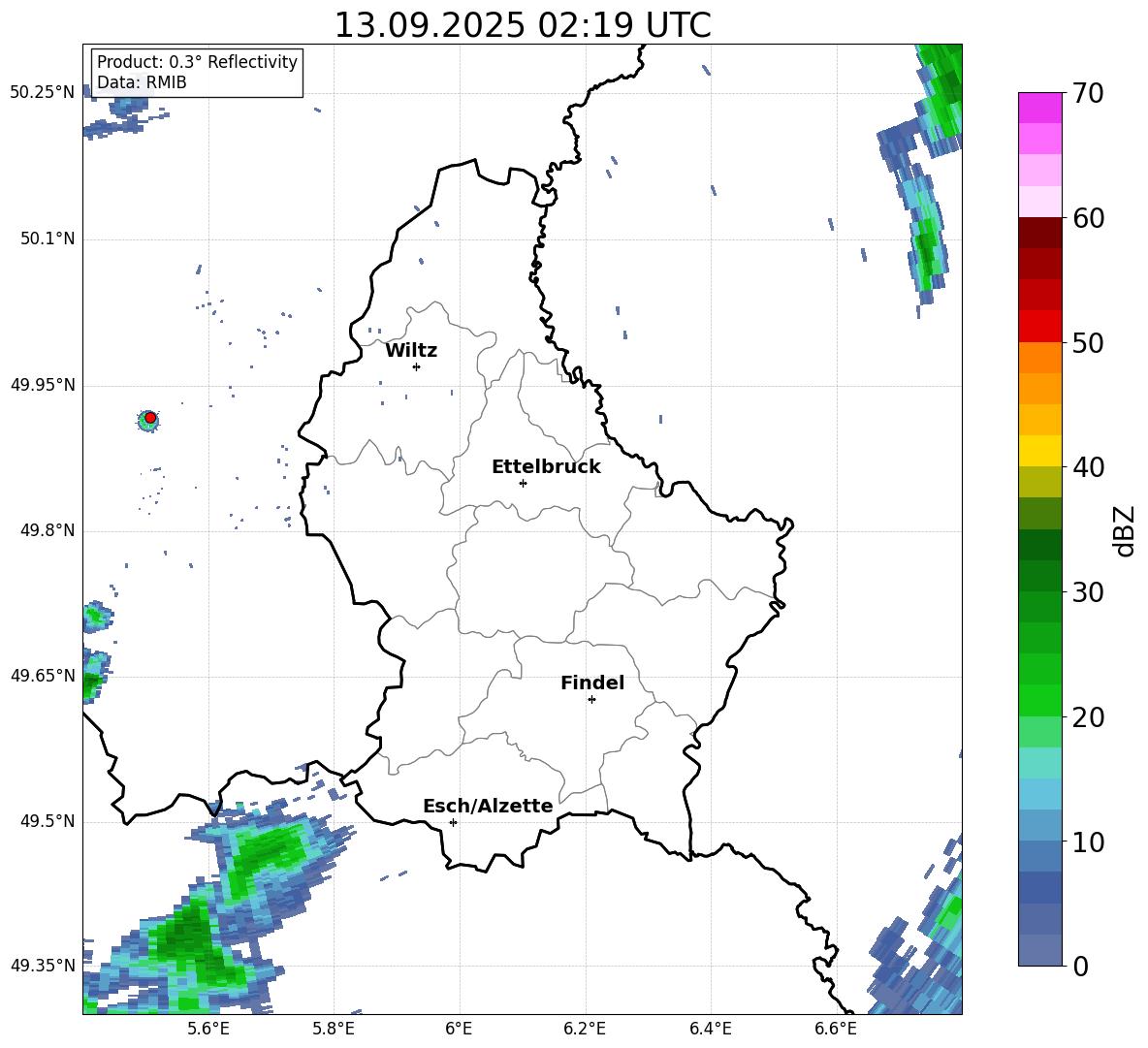Pick the turquoise swatch below 20 dBZ
This screenshot has height=1048, width=1148.
click(1039, 763)
